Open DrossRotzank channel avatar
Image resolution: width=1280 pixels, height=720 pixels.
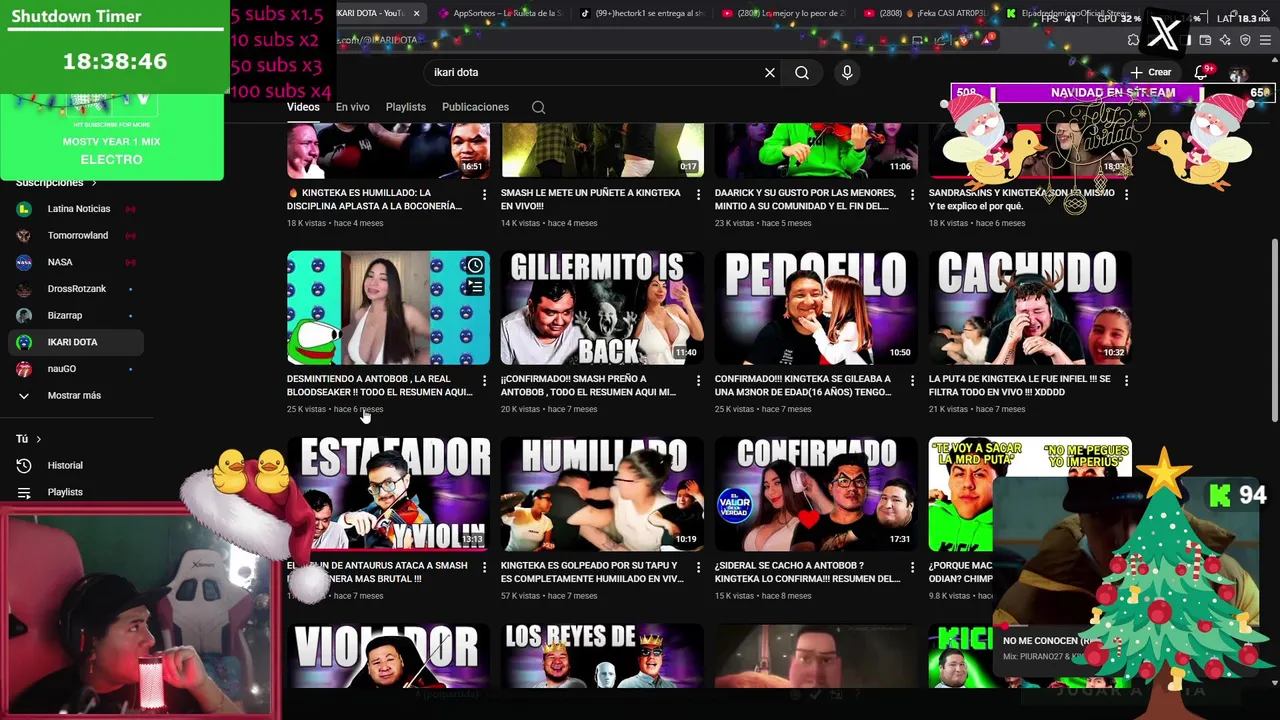click(x=24, y=289)
